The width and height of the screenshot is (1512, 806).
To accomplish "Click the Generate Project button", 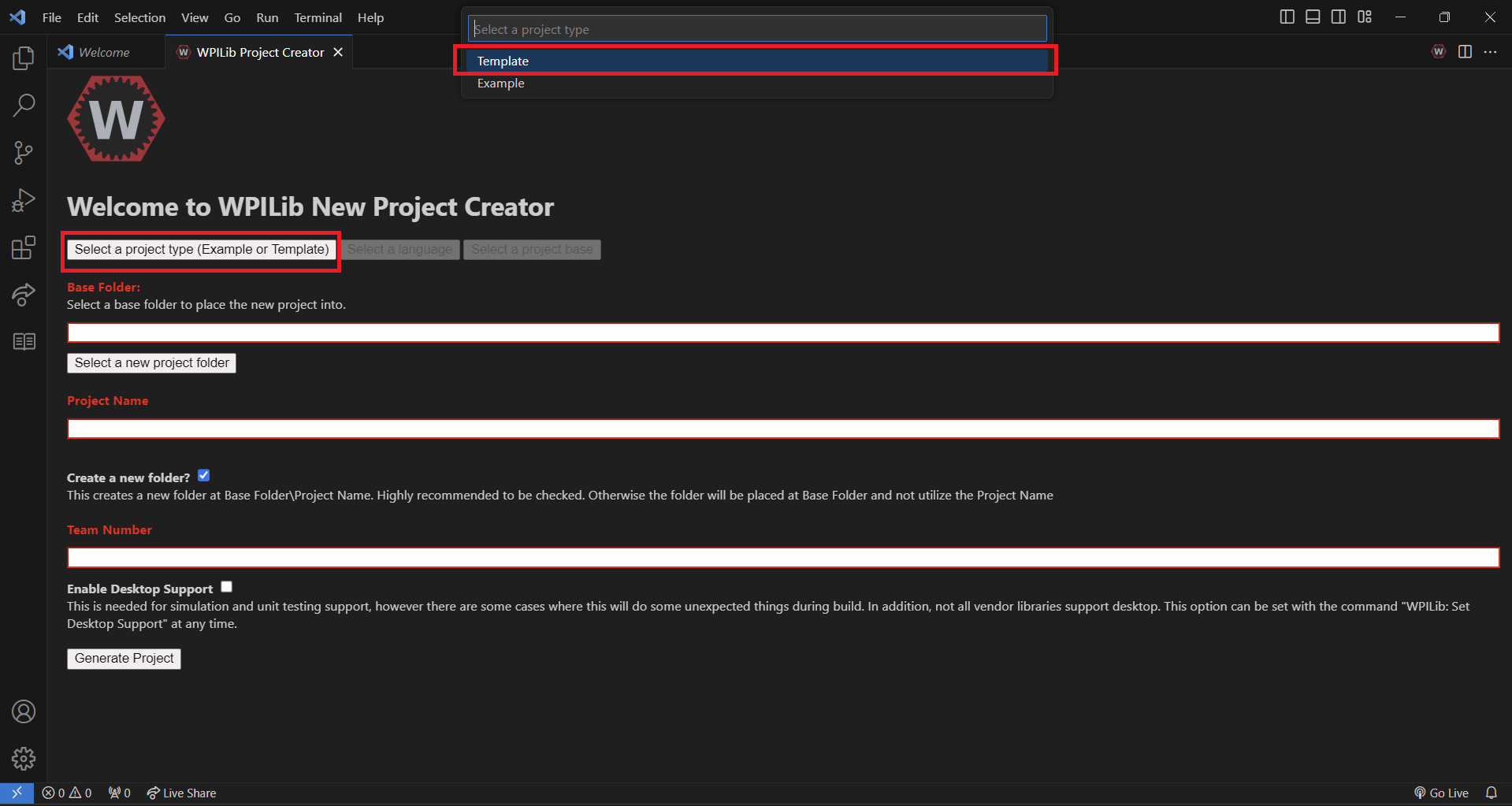I will [124, 659].
